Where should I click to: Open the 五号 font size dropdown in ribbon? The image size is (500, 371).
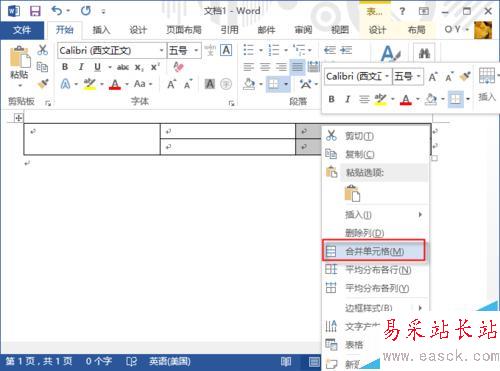pos(196,51)
